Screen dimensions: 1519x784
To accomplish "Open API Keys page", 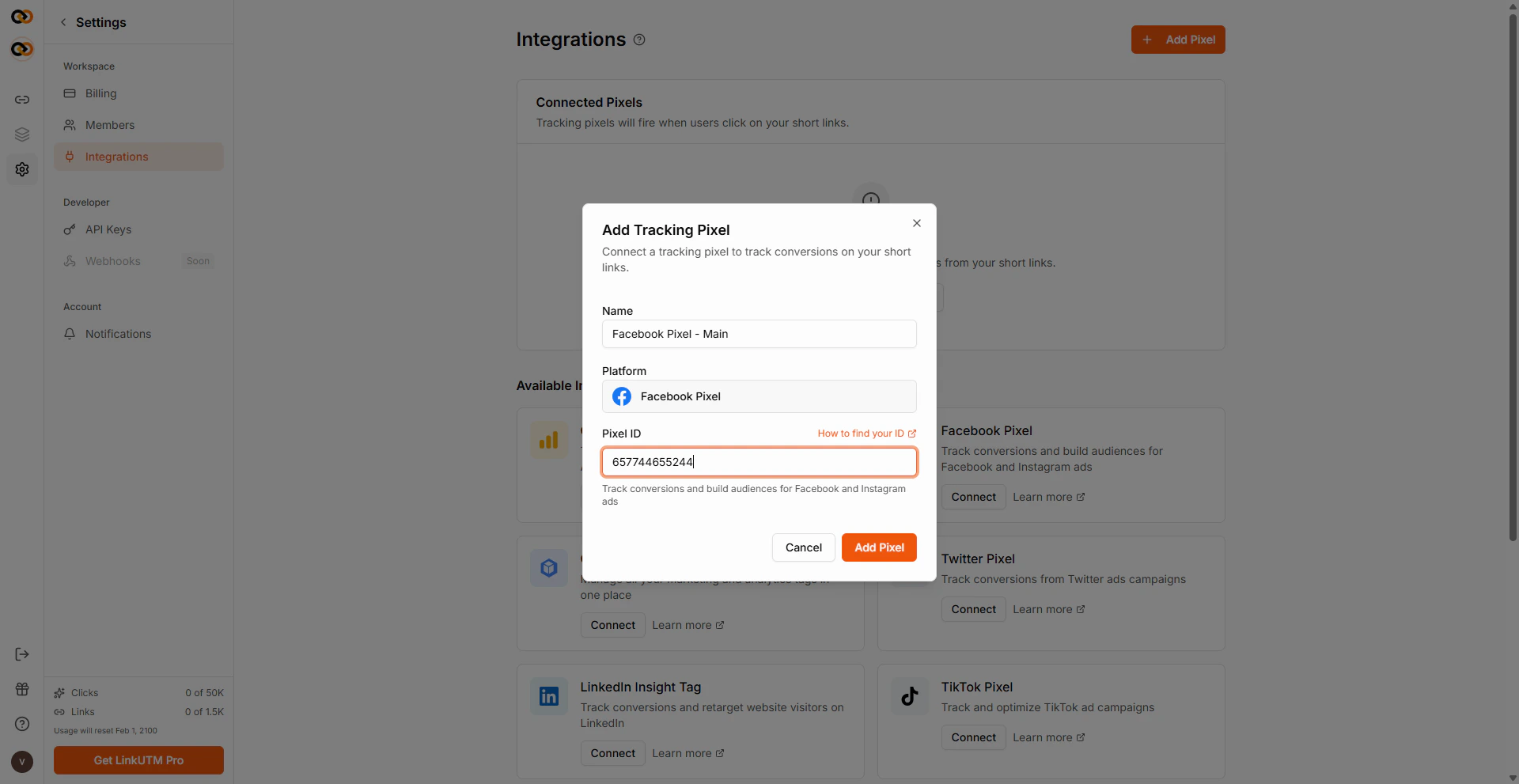I will coord(138,229).
